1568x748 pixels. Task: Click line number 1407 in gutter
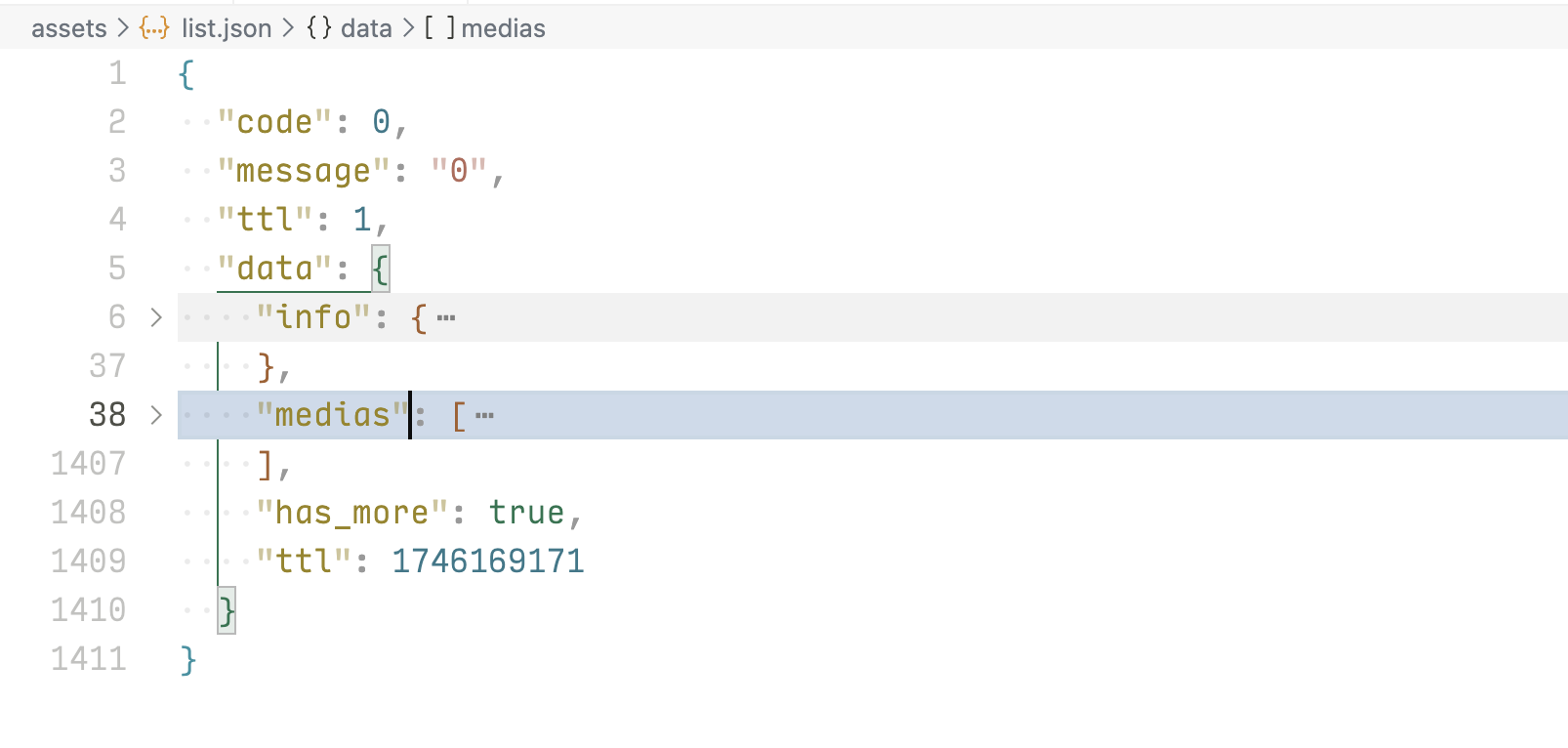coord(89,464)
